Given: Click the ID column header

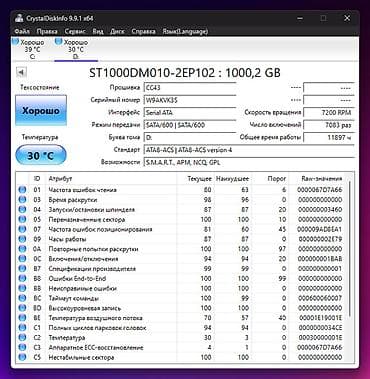Looking at the screenshot, I should click(37, 179).
